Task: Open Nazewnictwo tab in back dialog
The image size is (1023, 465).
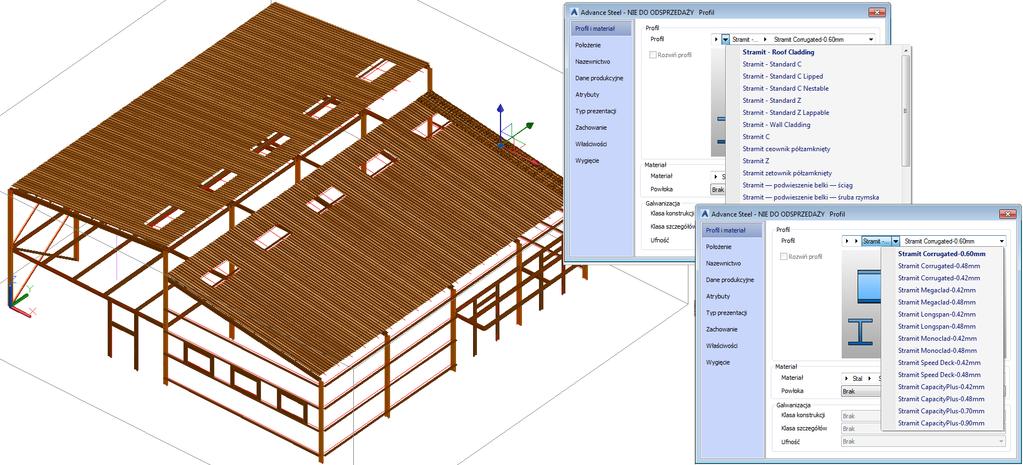Action: 592,61
